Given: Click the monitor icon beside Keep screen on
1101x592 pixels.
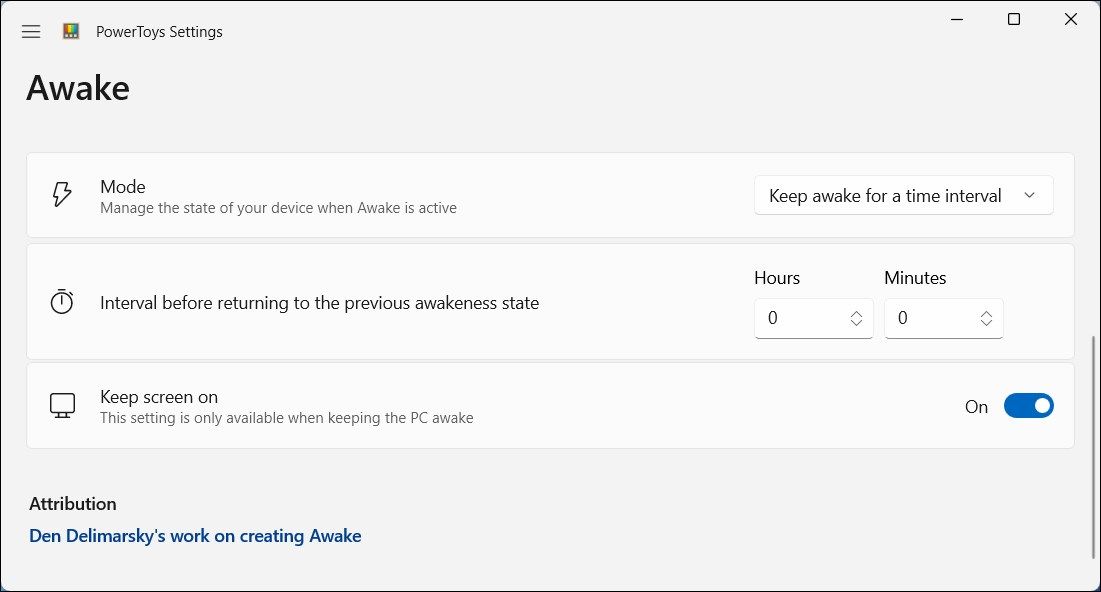Looking at the screenshot, I should [64, 405].
